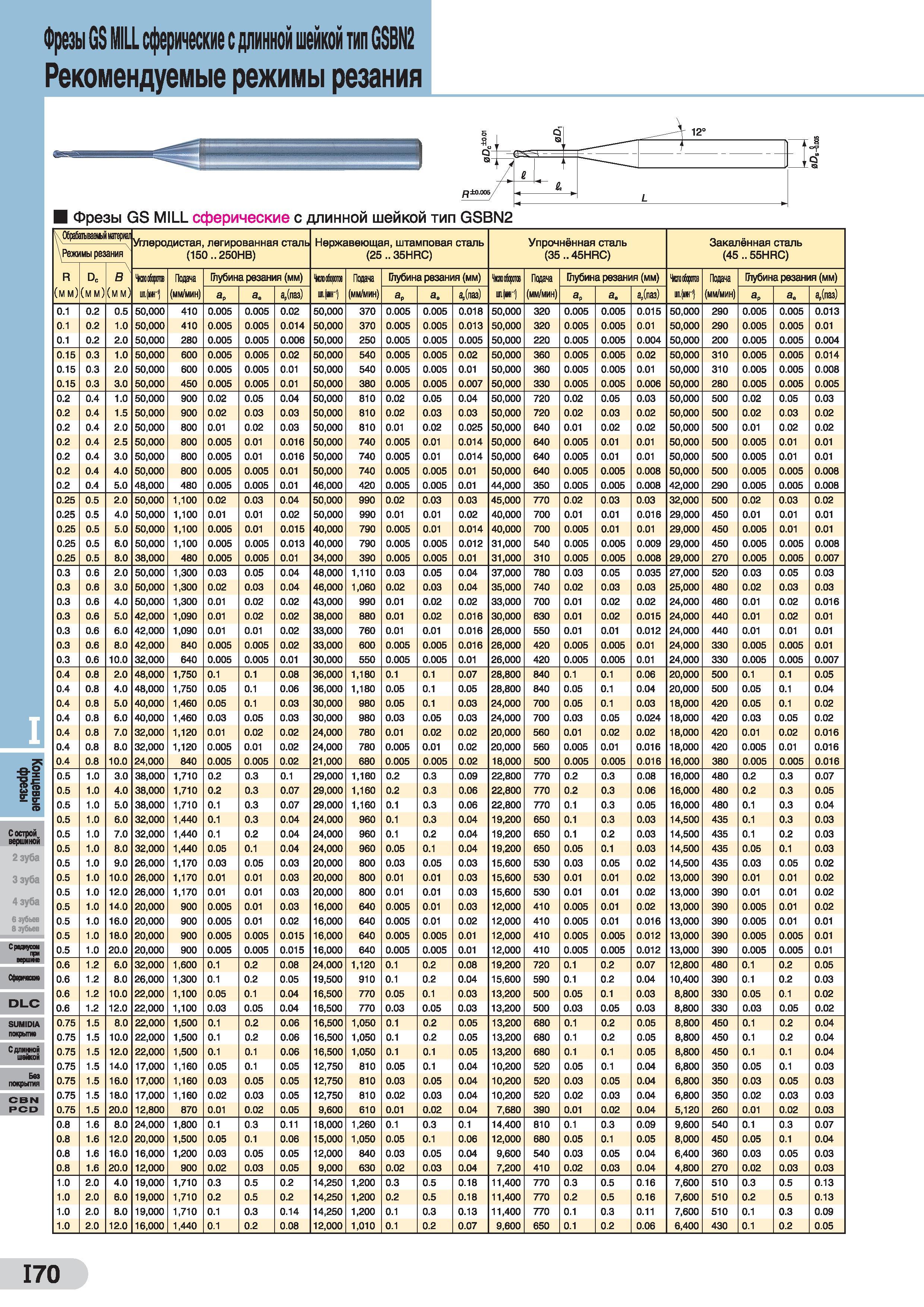Click the top title 'Фрезы GS MILL сферические с длинной шейкой тип GSBN2'
Screen dimensions: 924x1307
(229, 39)
